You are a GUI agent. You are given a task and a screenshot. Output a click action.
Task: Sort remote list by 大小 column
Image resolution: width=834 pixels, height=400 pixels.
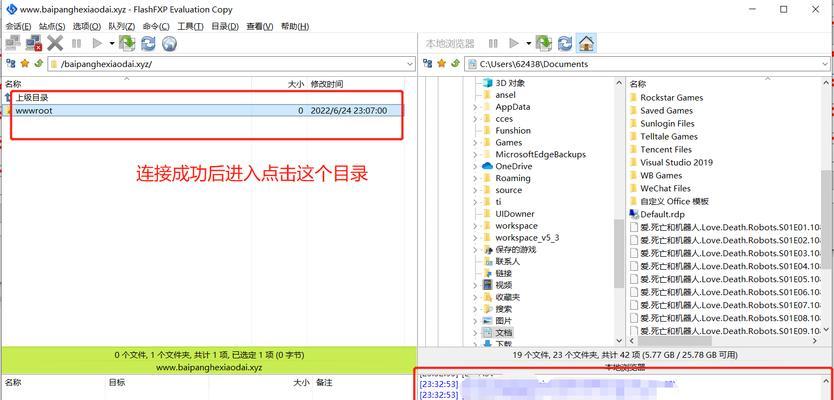click(x=295, y=84)
